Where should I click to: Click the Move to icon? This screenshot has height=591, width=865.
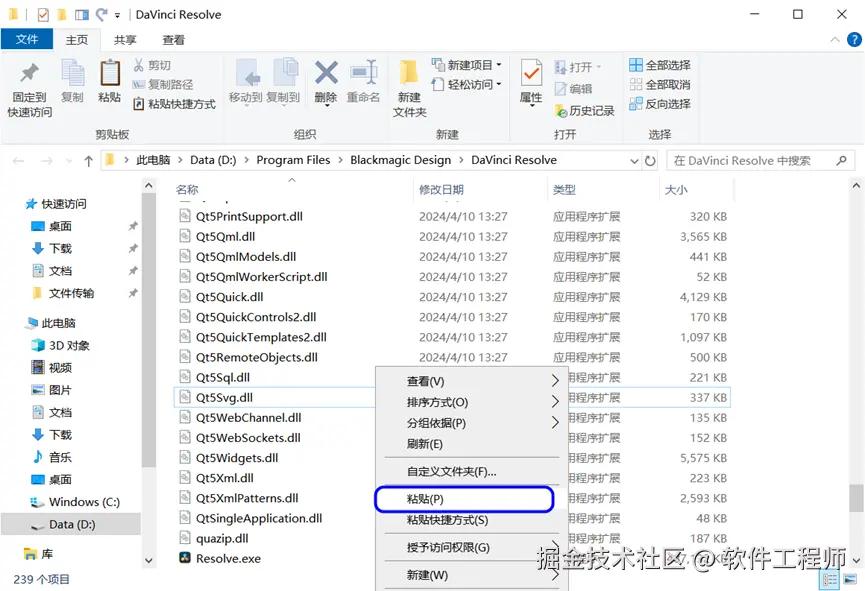pyautogui.click(x=247, y=73)
